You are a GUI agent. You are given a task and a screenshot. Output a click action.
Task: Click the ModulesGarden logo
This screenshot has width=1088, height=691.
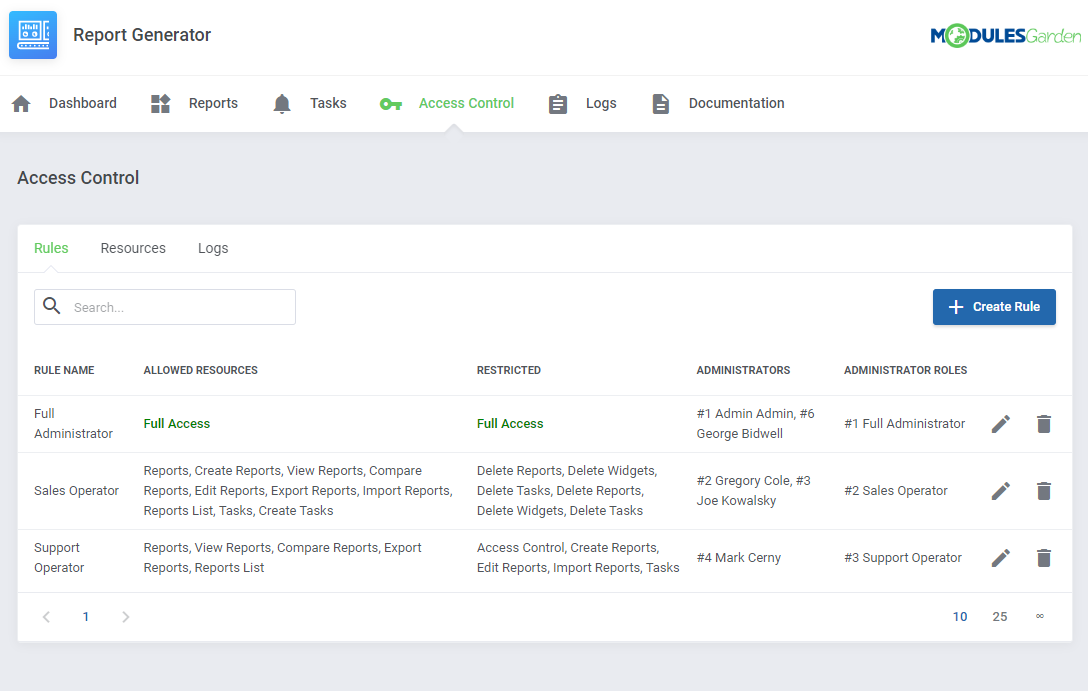click(1005, 35)
